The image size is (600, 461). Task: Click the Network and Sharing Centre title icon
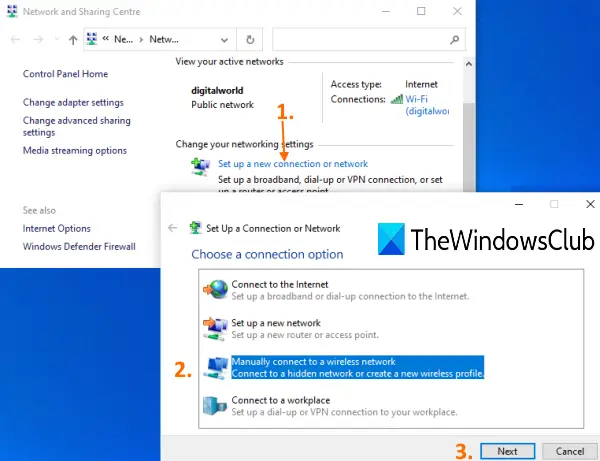click(x=12, y=11)
